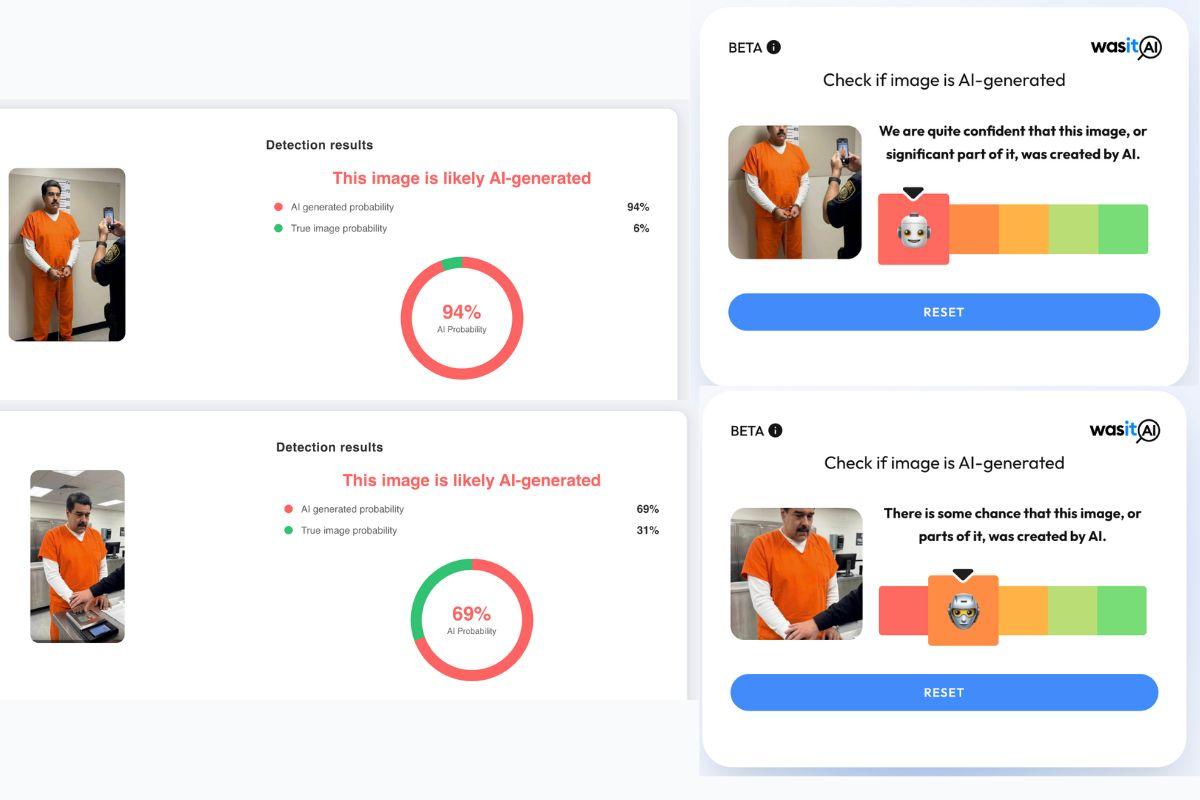The image size is (1200, 800).
Task: Click the wasitAI logo in bottom panel
Action: point(1124,430)
